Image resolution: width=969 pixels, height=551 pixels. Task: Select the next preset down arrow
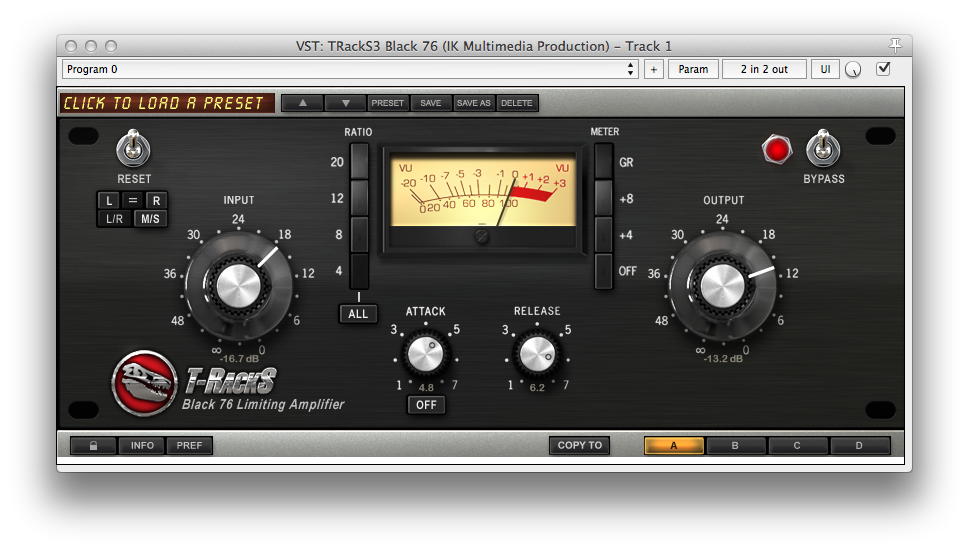(x=345, y=103)
